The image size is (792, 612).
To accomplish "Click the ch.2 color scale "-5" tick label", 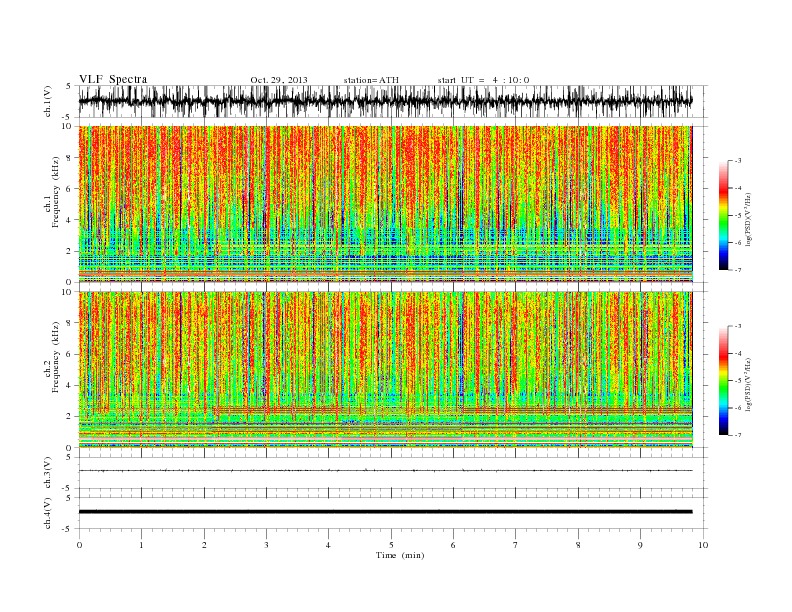I will 737,381.
